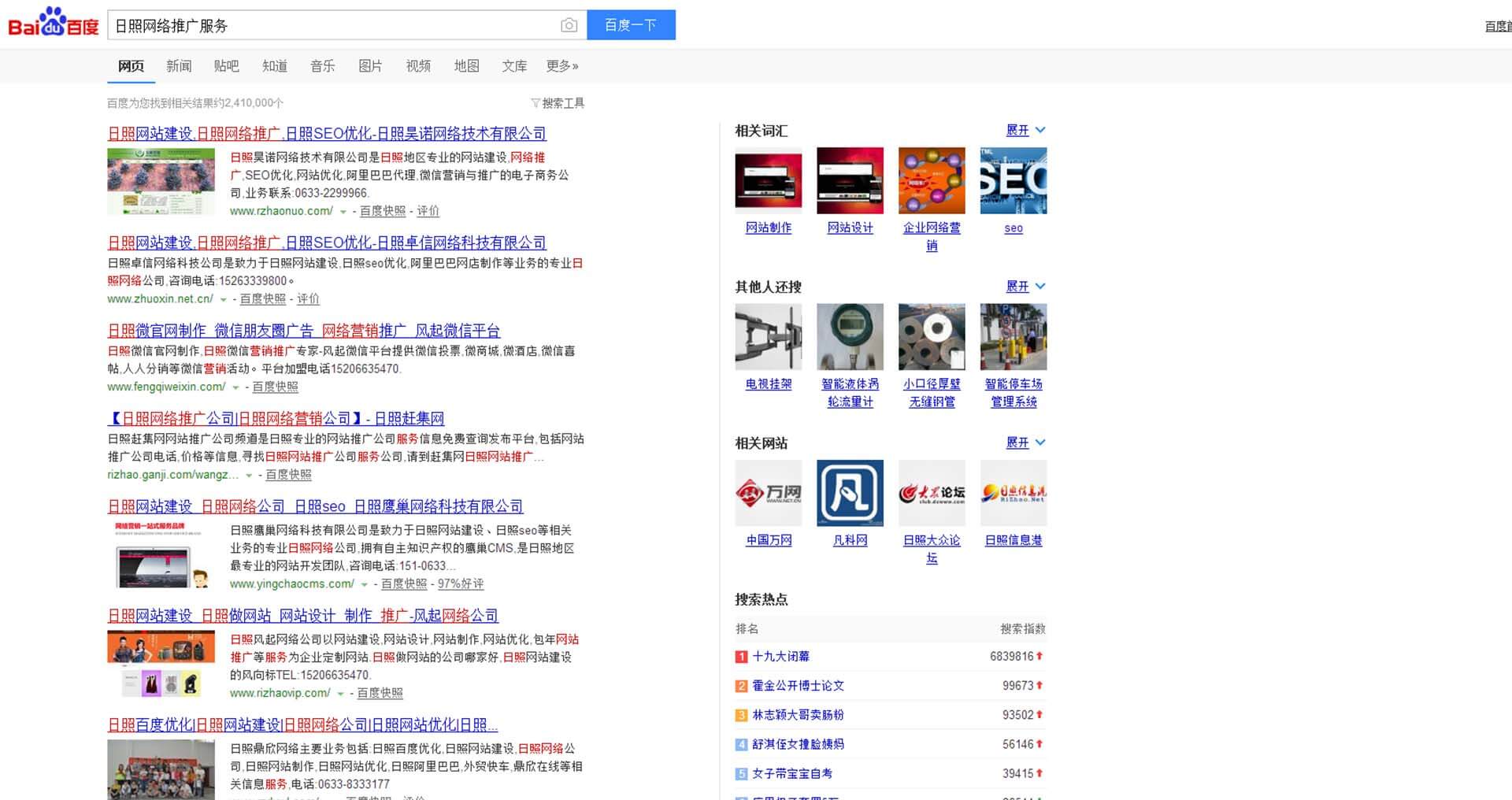Expand dropdown arrow beside www.yingchaocms.com/
1512x800 pixels.
(x=364, y=585)
